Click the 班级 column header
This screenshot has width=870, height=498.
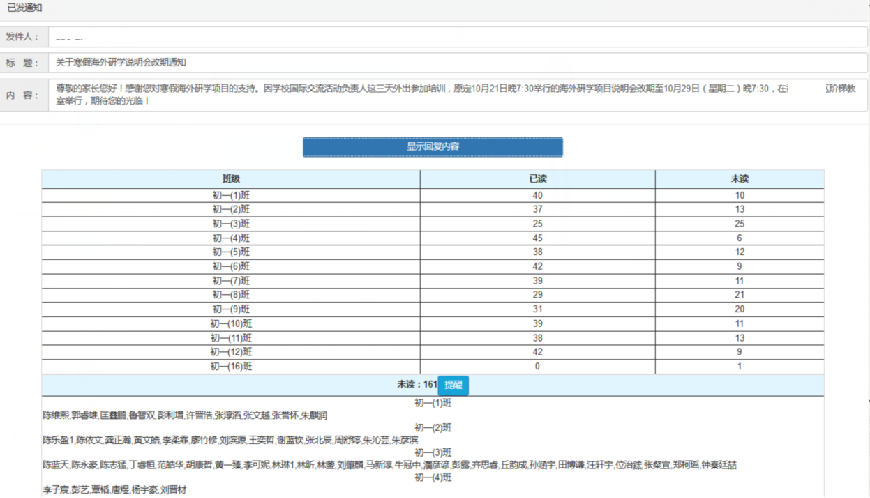coord(231,179)
